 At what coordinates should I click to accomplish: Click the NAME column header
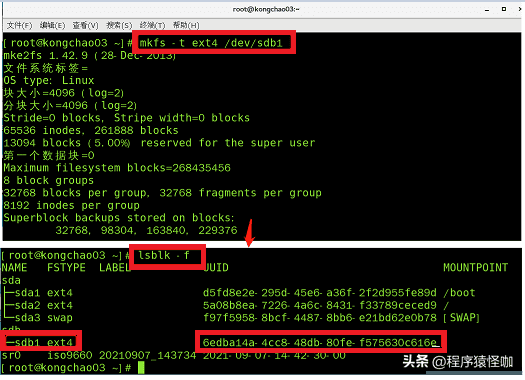tap(14, 268)
